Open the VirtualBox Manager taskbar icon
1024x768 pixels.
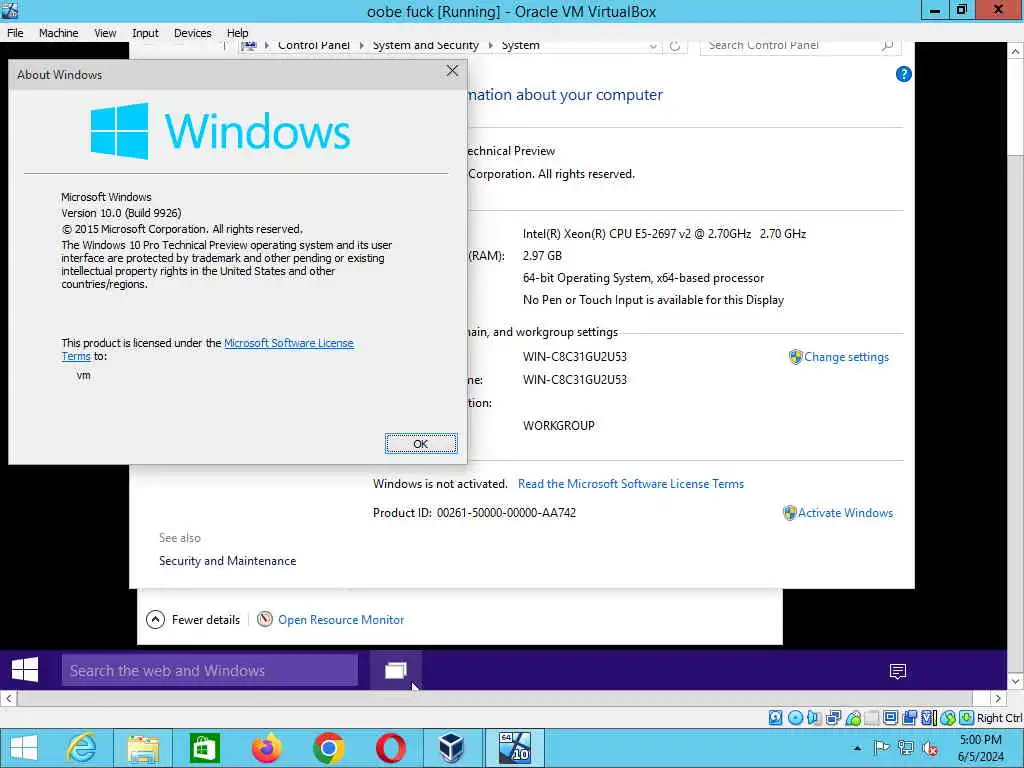tap(451, 748)
